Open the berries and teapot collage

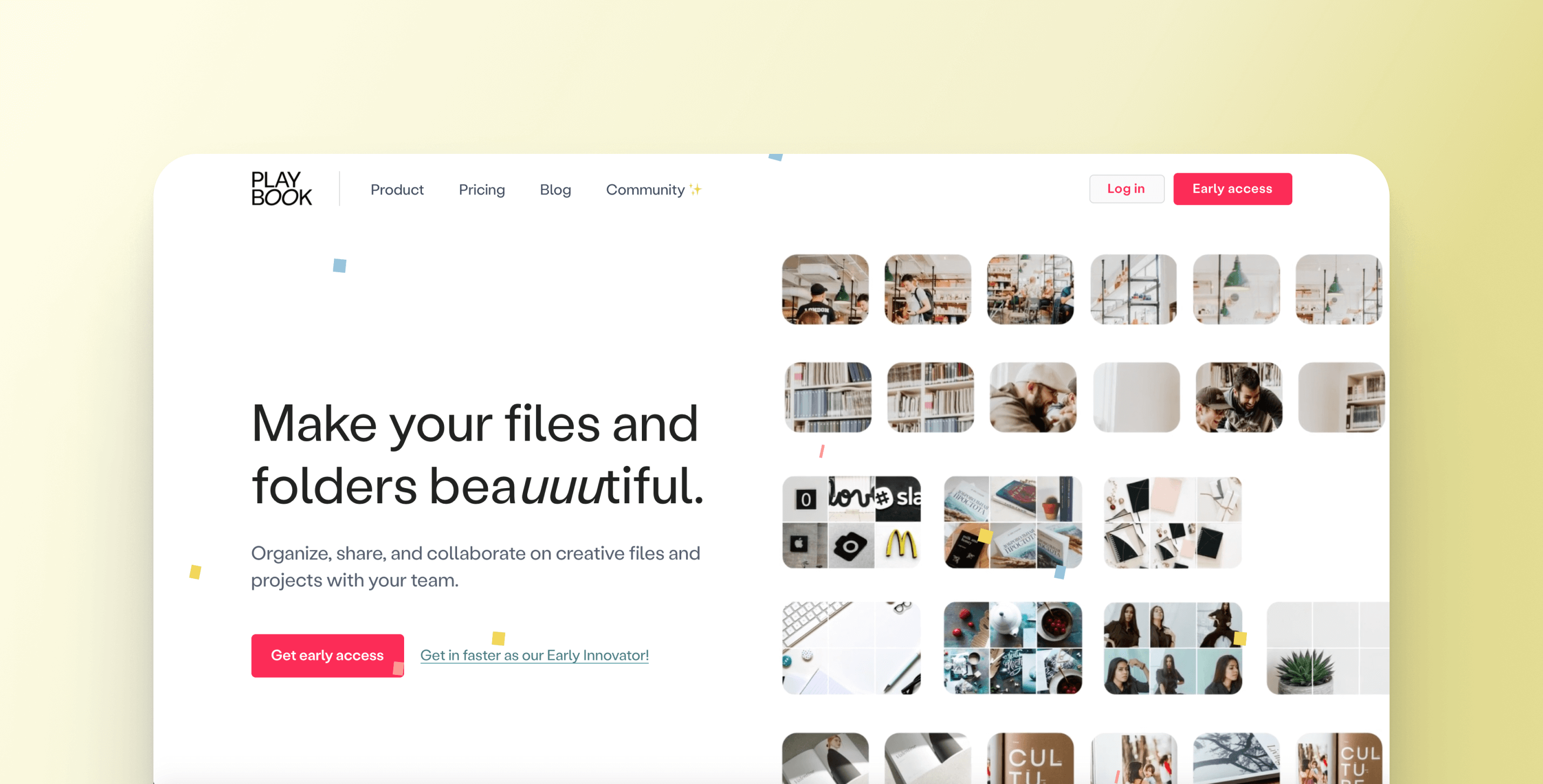[x=1012, y=647]
